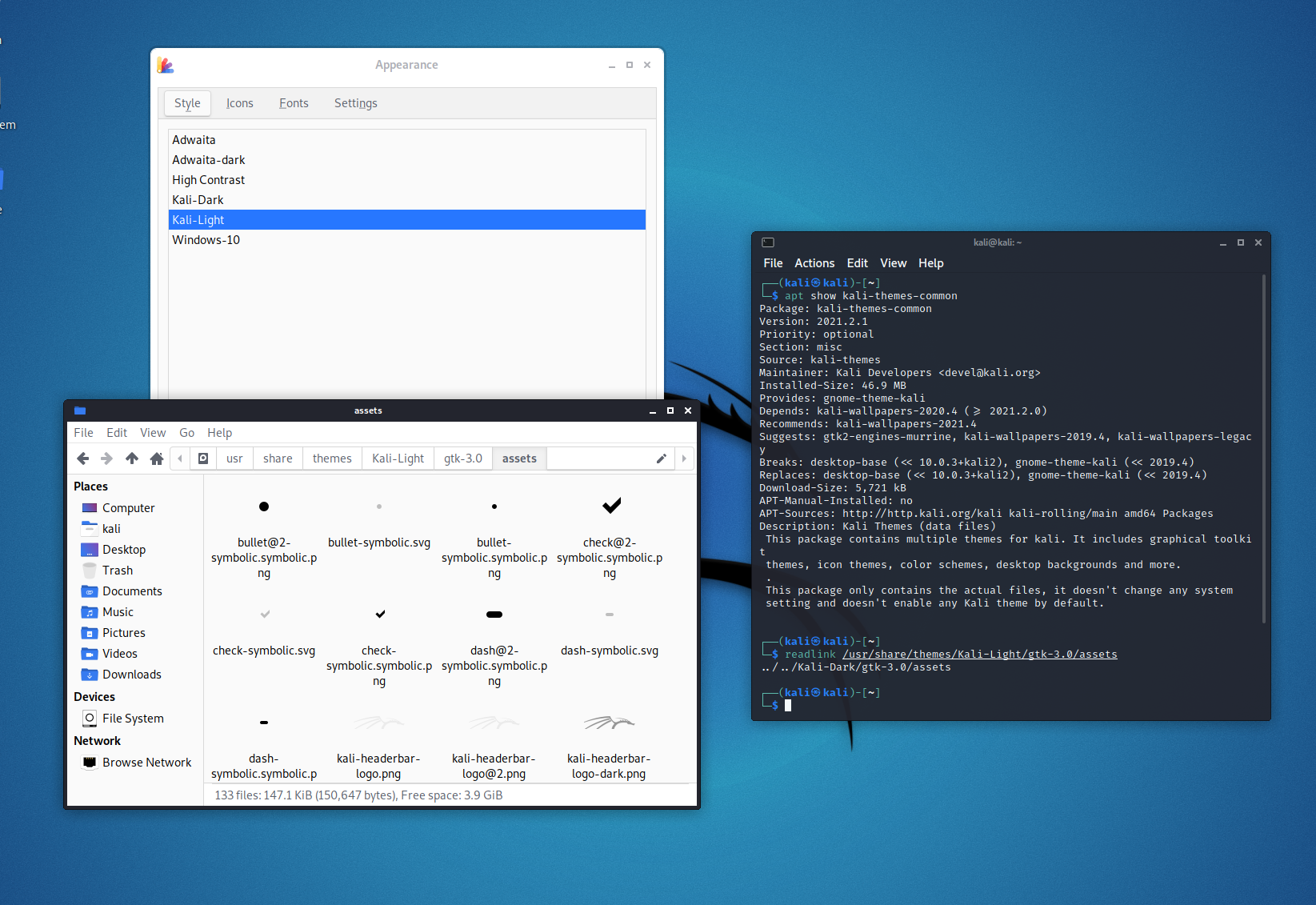Open the Go menu in file manager
The image size is (1316, 905).
186,433
